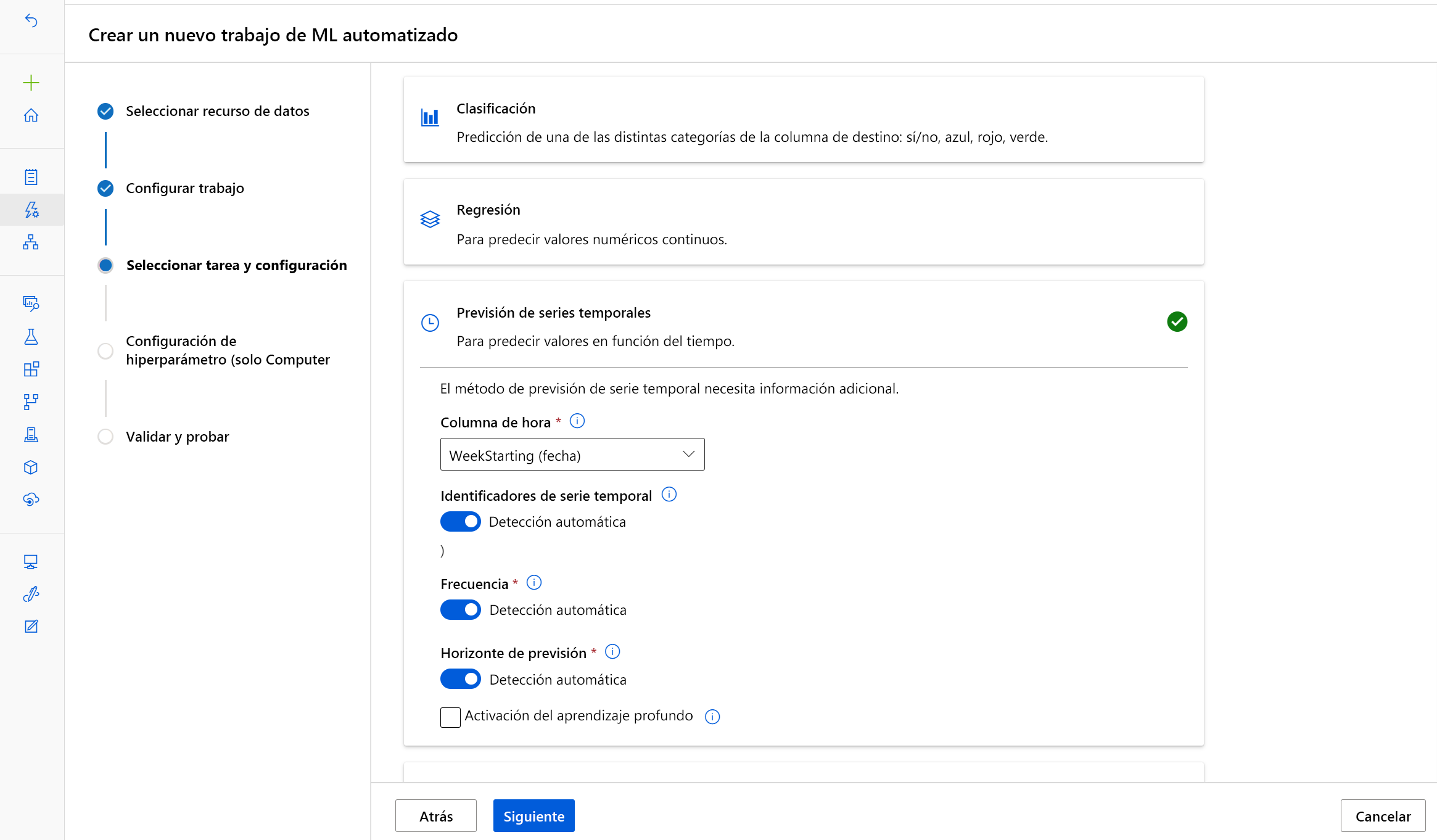Click the Atrás button
The width and height of the screenshot is (1437, 840).
tap(436, 816)
